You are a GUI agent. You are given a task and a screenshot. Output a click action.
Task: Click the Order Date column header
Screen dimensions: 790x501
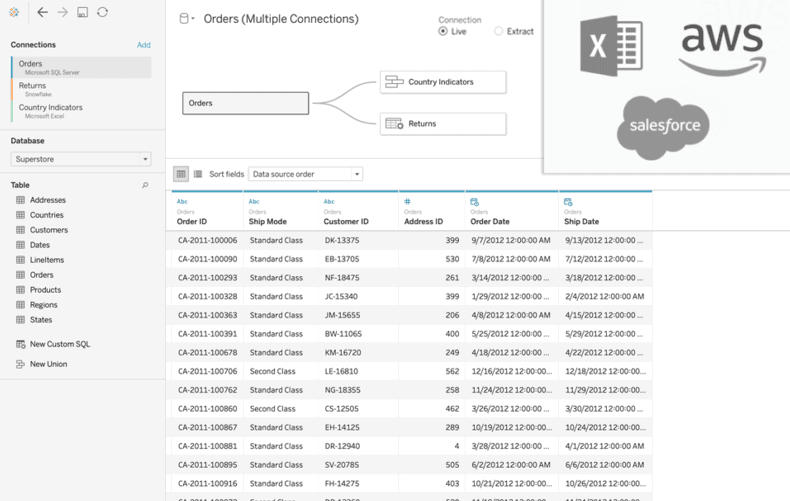point(490,221)
